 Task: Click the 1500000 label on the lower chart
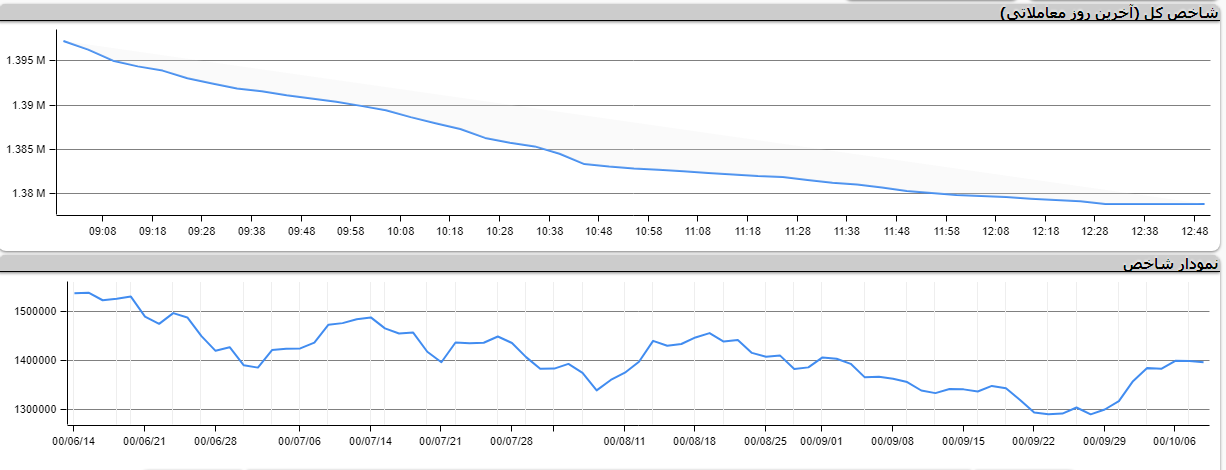[x=31, y=311]
